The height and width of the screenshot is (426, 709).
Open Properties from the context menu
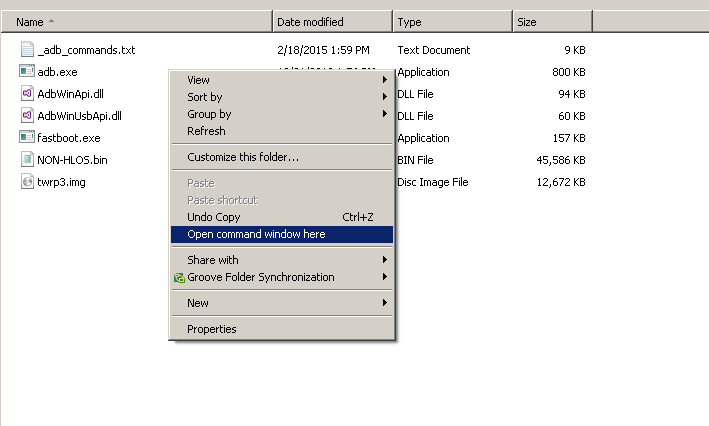click(212, 329)
